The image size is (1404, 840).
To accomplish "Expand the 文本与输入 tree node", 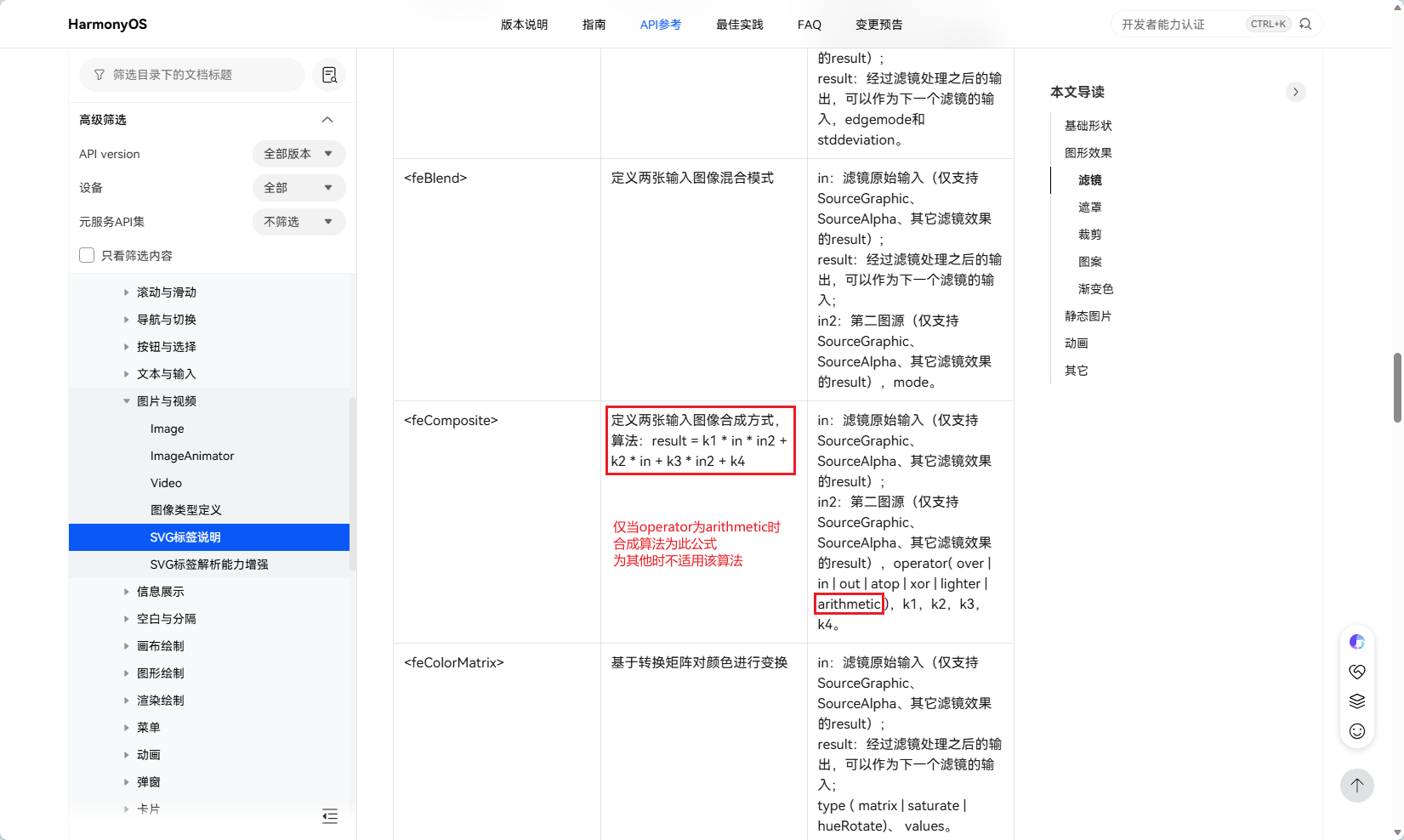I will 126,374.
